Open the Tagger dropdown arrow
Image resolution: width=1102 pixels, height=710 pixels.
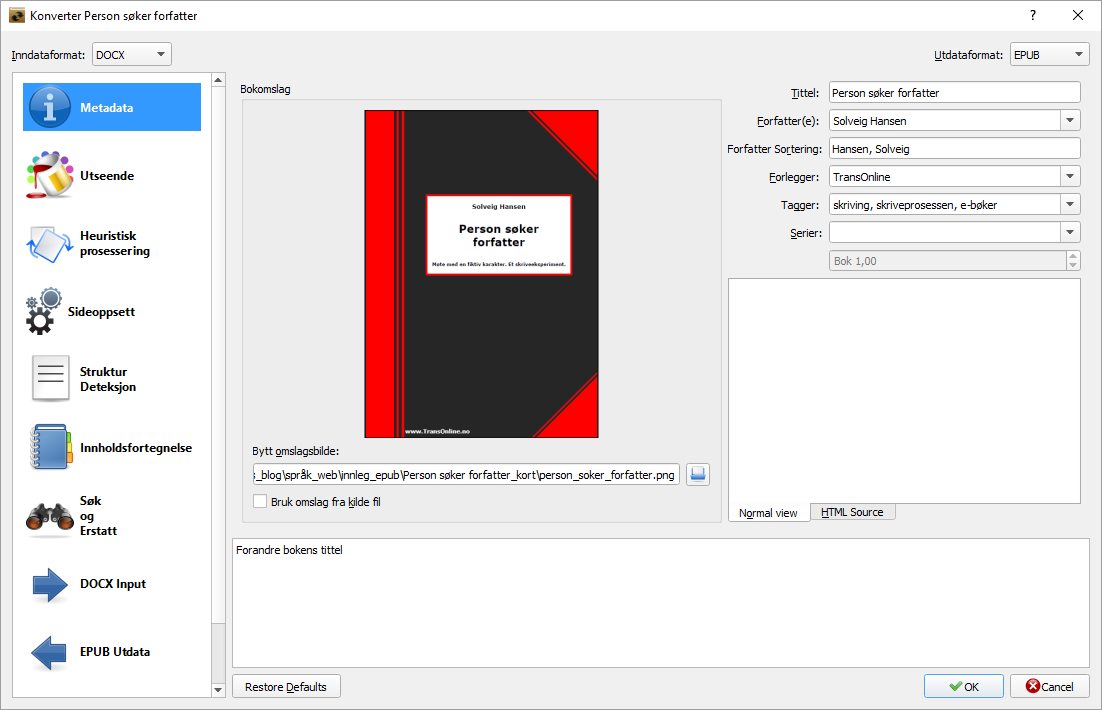coord(1071,205)
